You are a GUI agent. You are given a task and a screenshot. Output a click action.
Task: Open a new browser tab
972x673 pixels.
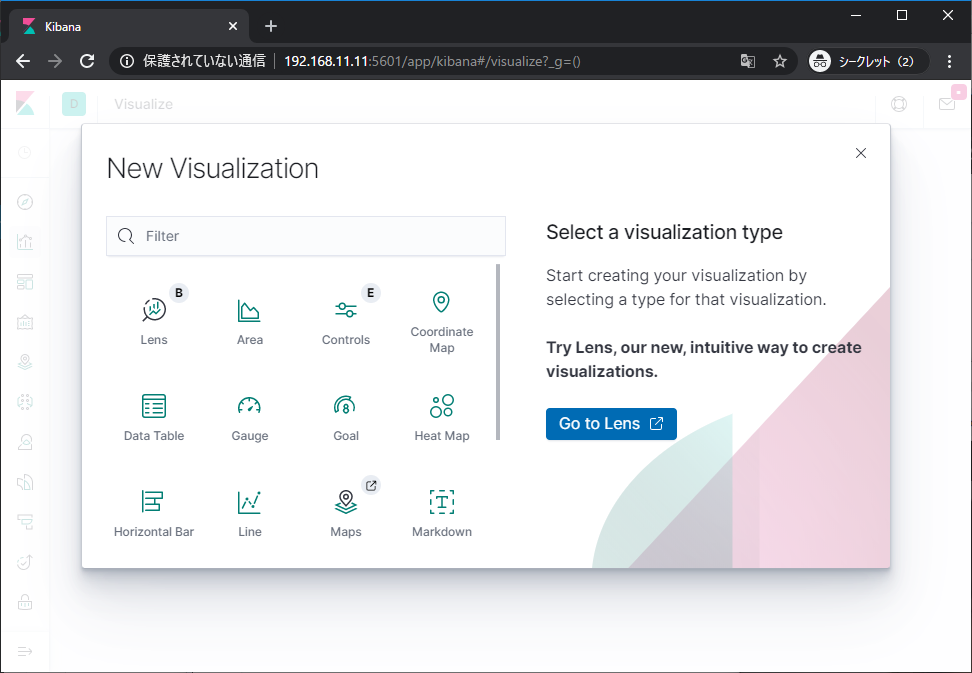(x=270, y=26)
